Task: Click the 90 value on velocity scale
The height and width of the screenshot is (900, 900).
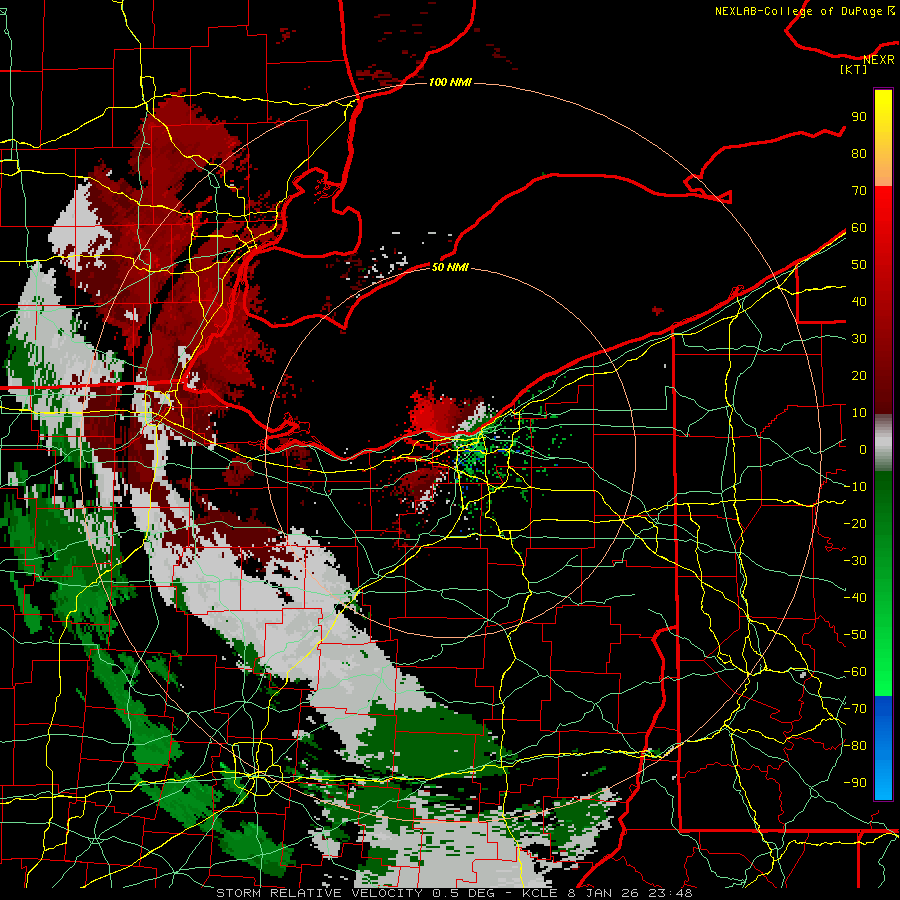Action: coord(859,117)
